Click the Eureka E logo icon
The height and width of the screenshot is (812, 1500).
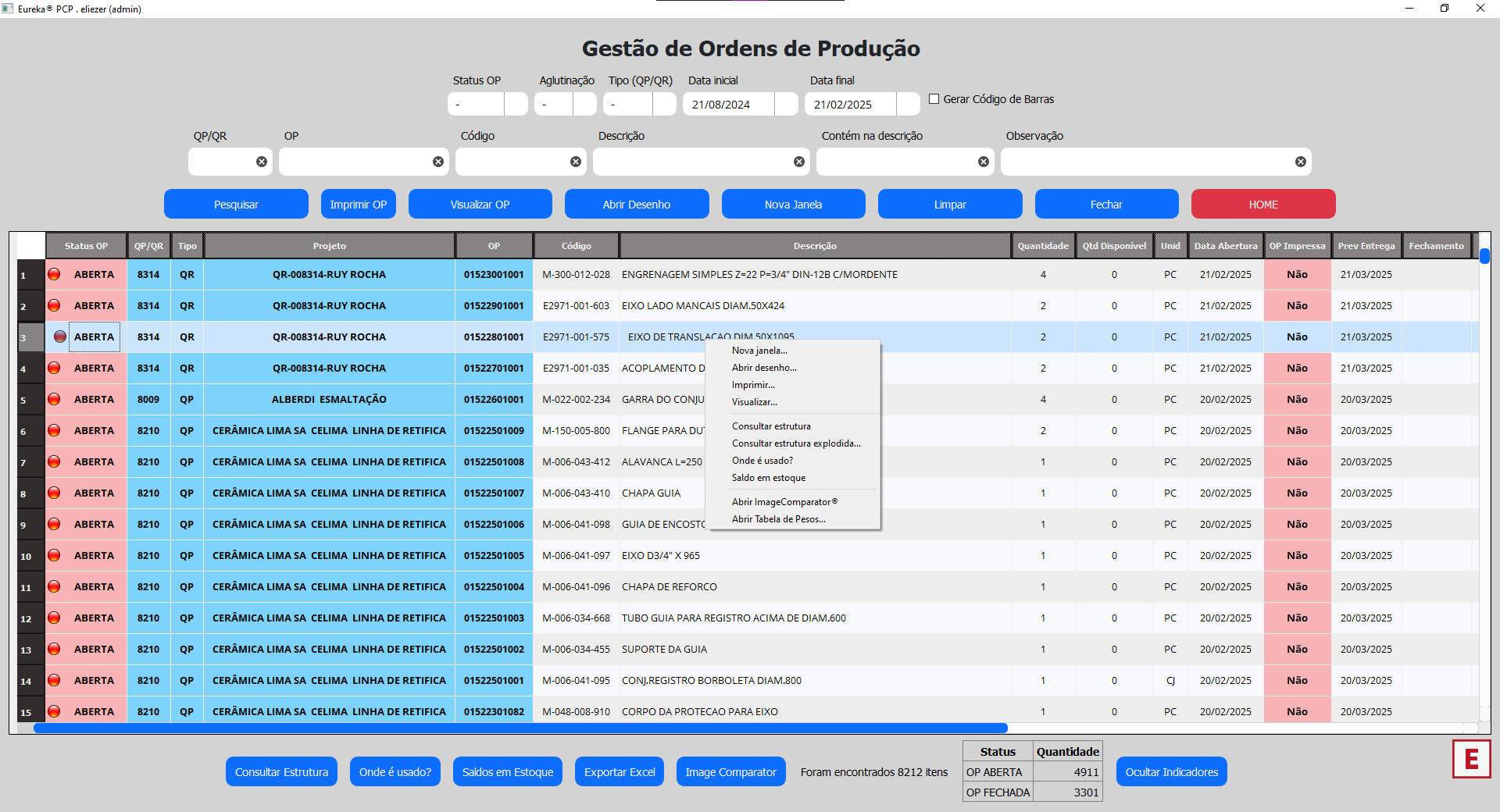coord(1472,759)
